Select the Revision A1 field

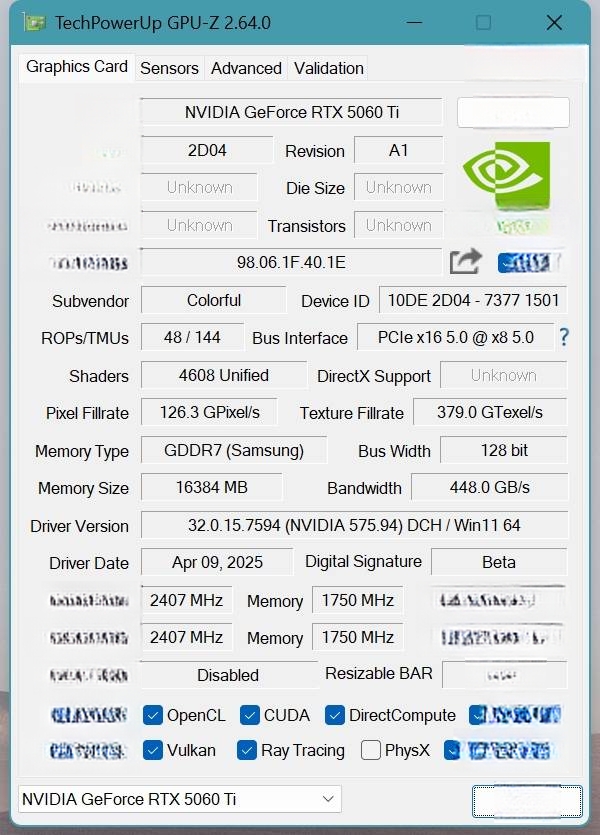point(398,150)
